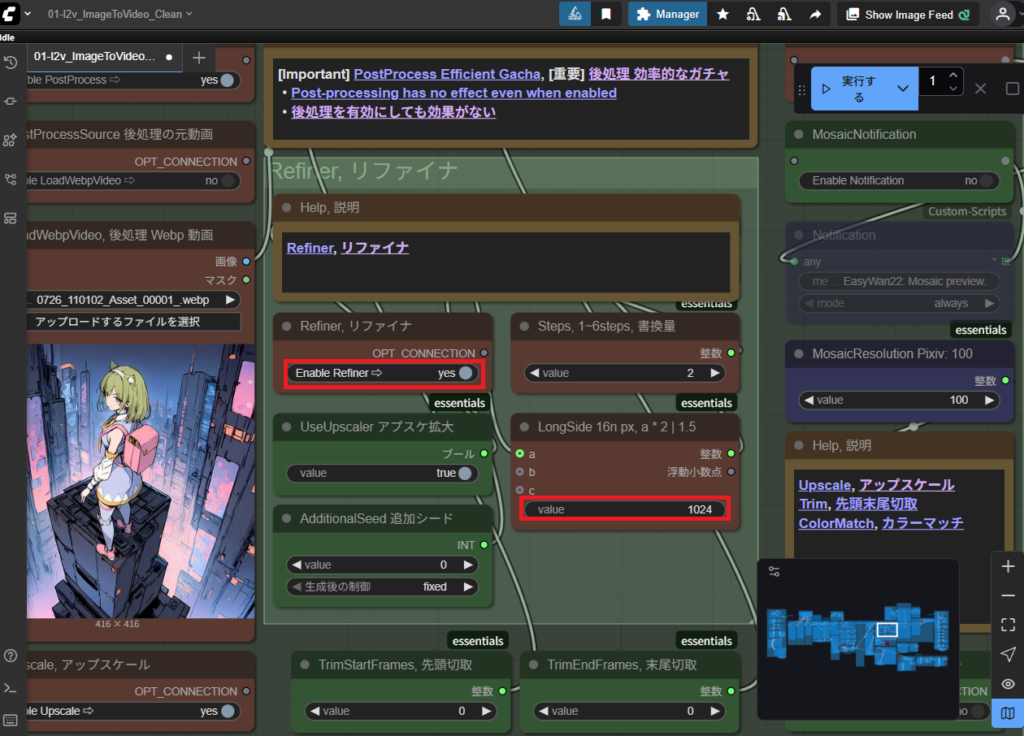Image resolution: width=1024 pixels, height=736 pixels.
Task: Toggle LoadWebpVideo no switch
Action: coord(227,181)
